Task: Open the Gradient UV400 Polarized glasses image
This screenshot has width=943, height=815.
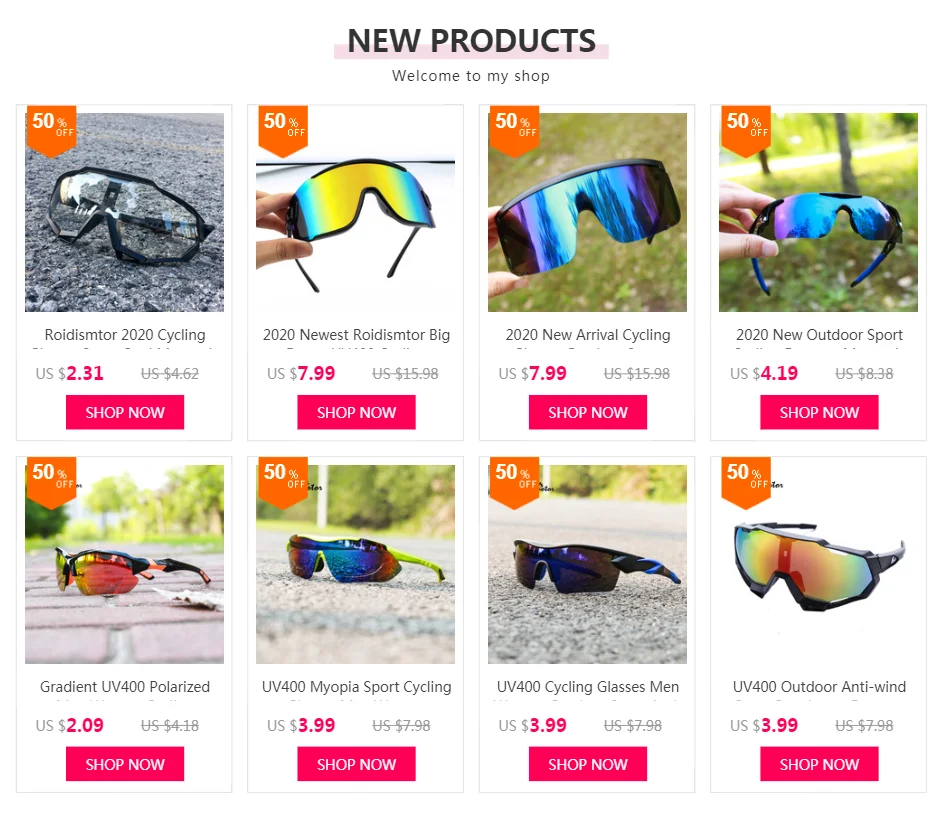Action: coord(124,564)
